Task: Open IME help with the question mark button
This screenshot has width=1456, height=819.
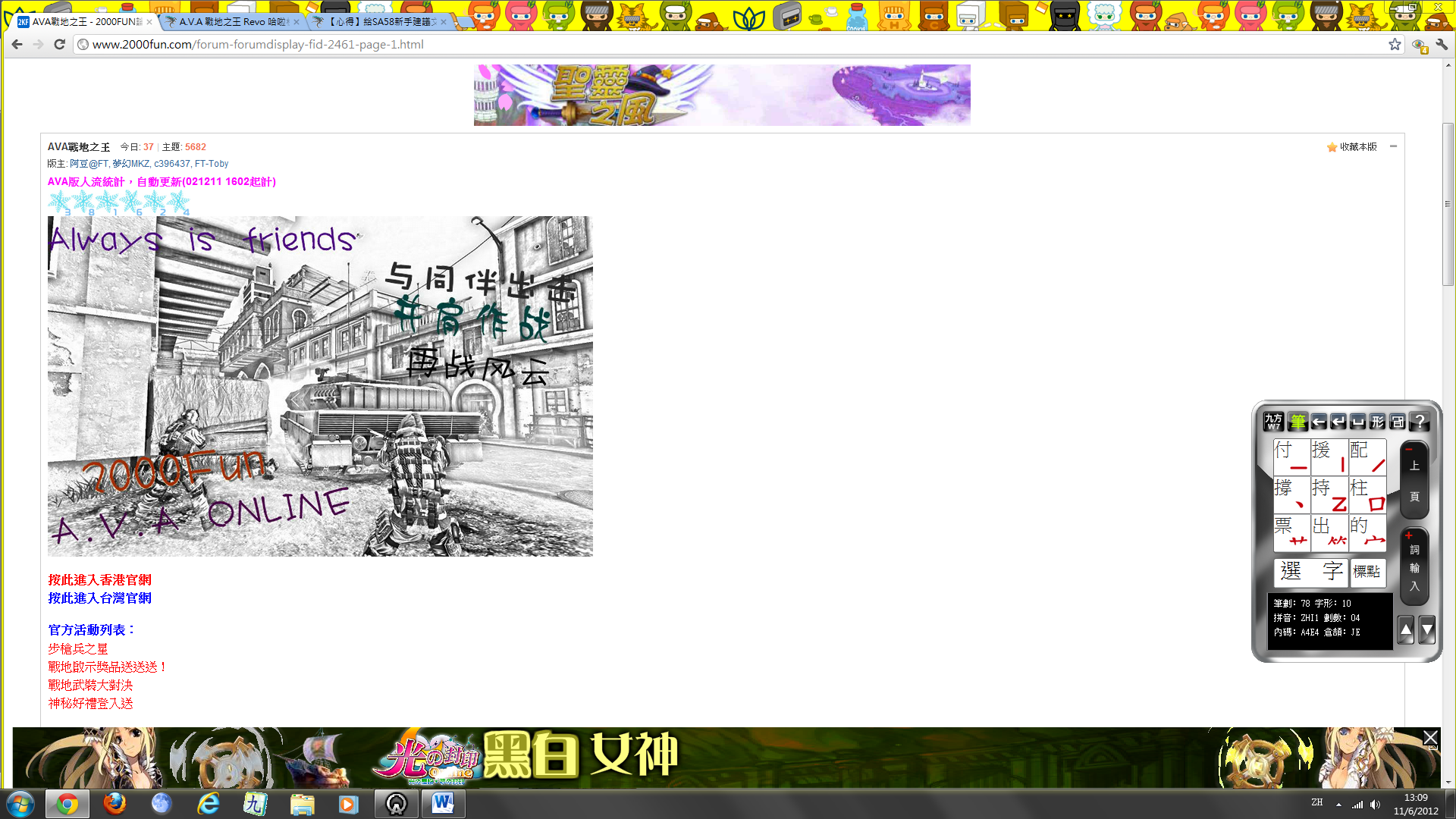Action: [x=1420, y=422]
